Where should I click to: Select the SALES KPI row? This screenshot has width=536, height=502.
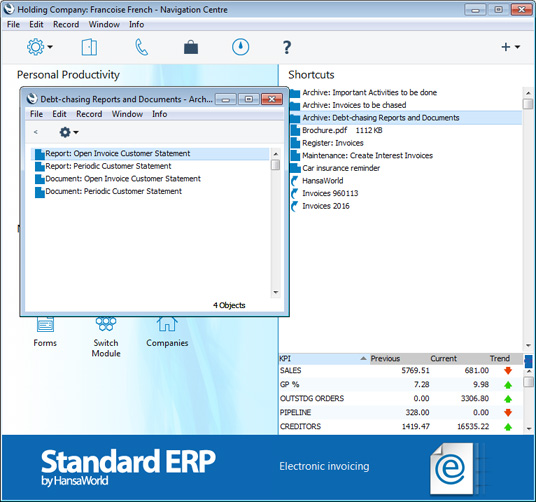click(400, 371)
